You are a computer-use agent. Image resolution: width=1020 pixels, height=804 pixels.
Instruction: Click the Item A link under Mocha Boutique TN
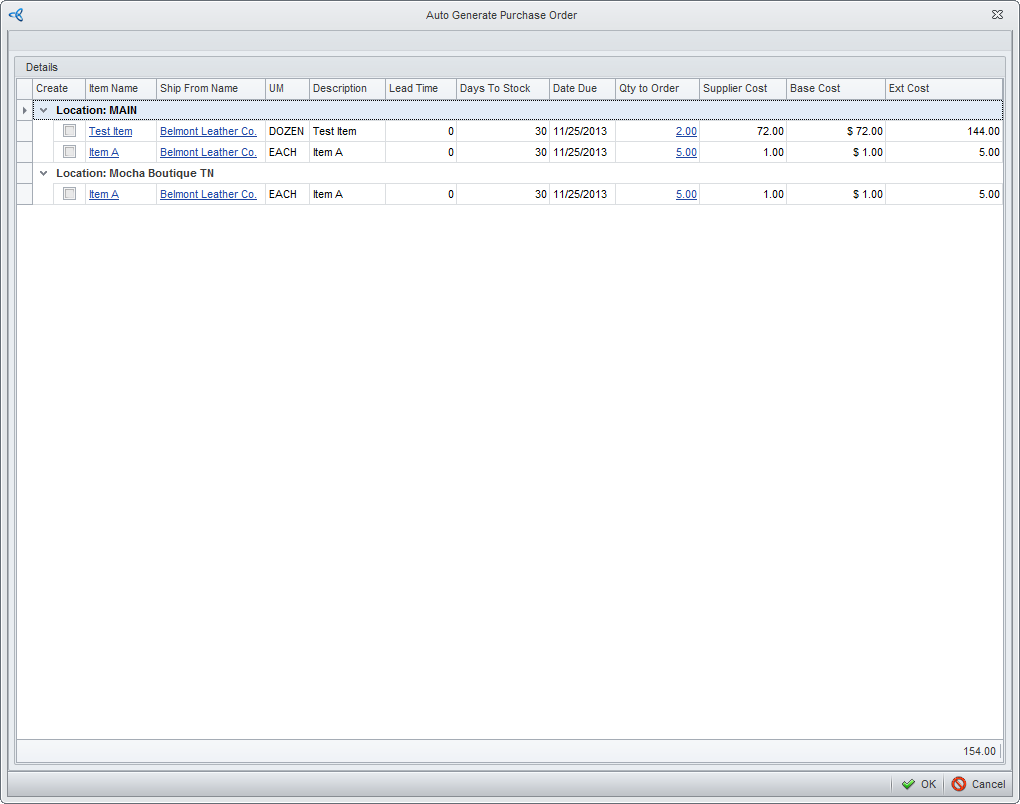click(x=104, y=194)
